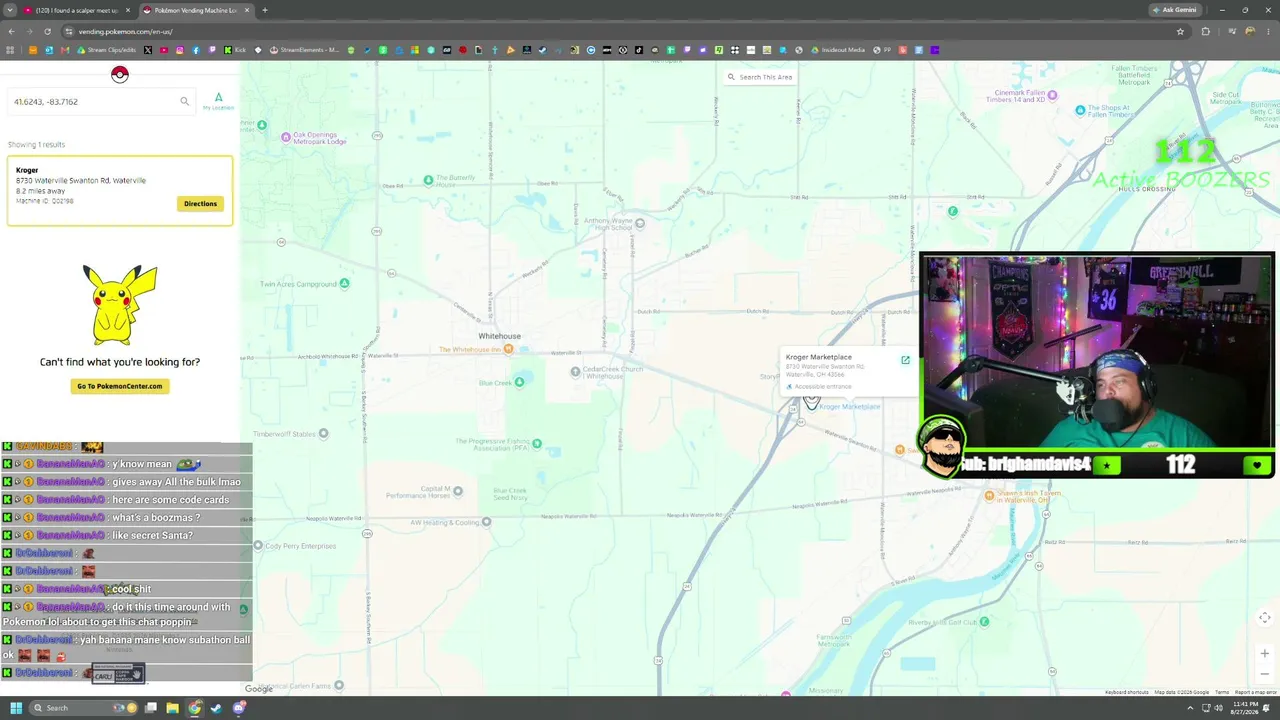The width and height of the screenshot is (1280, 720).
Task: Click the webcam overlay video
Action: click(x=1097, y=352)
